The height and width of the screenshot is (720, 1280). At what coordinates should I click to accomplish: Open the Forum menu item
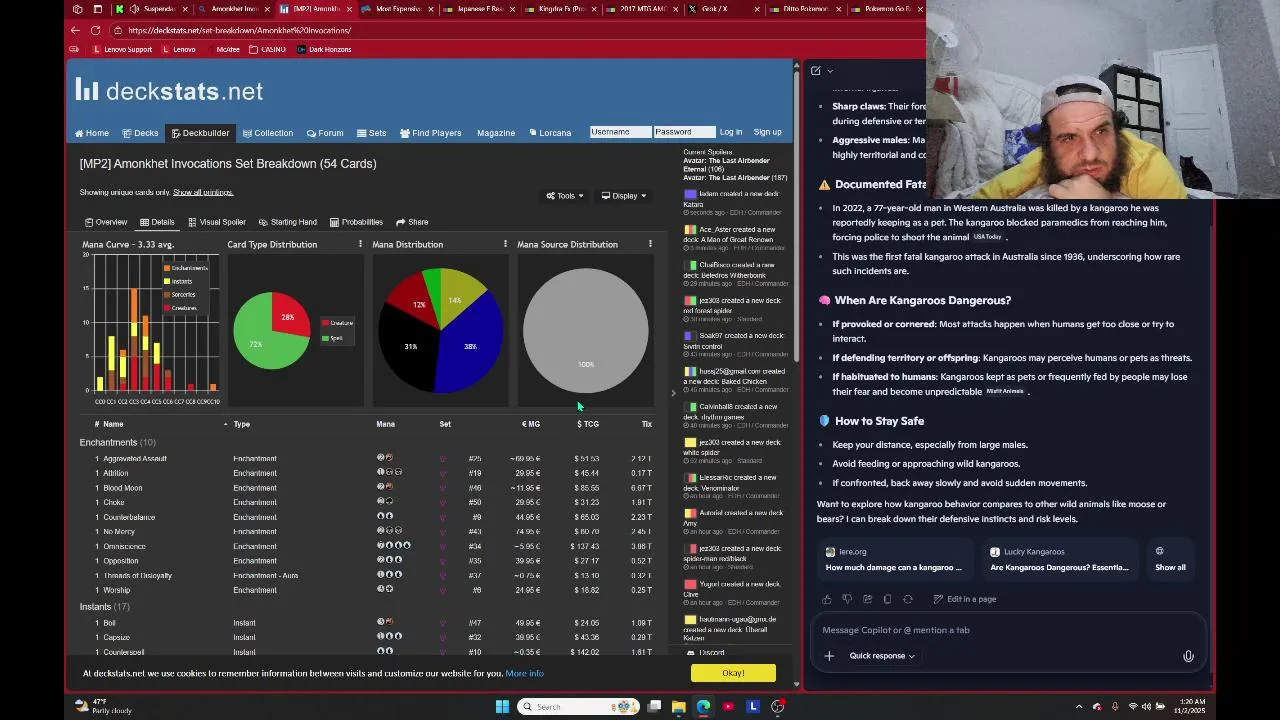(x=325, y=133)
